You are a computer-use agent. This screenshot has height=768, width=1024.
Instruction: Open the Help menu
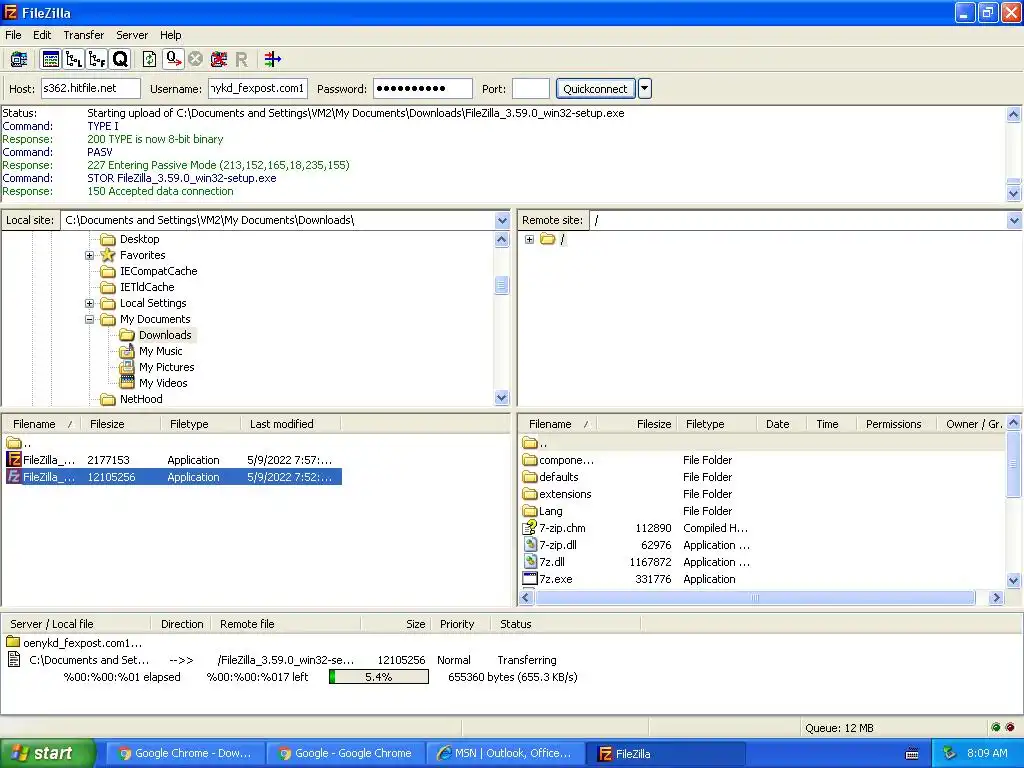170,35
